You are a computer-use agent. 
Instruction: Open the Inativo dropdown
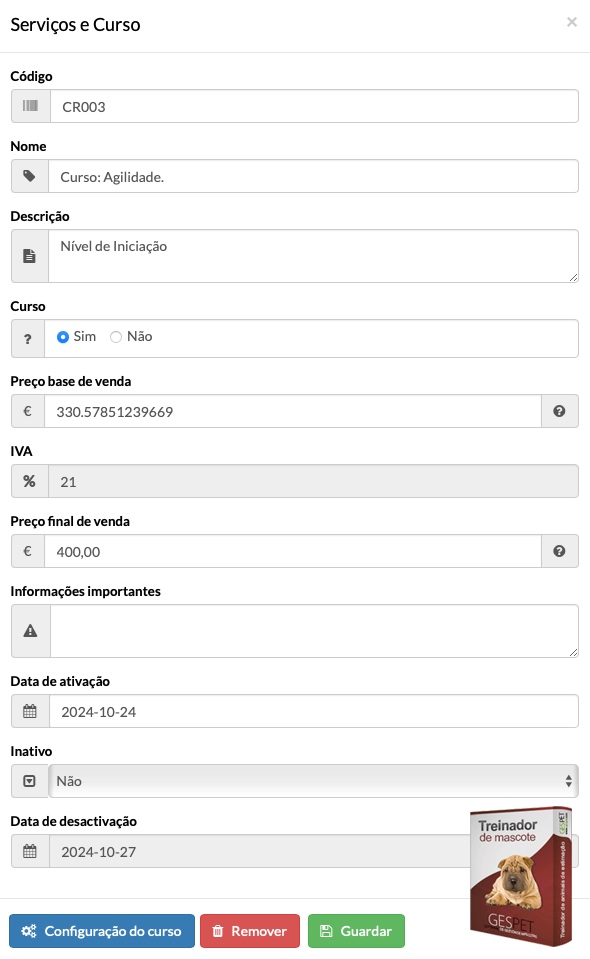pyautogui.click(x=313, y=781)
